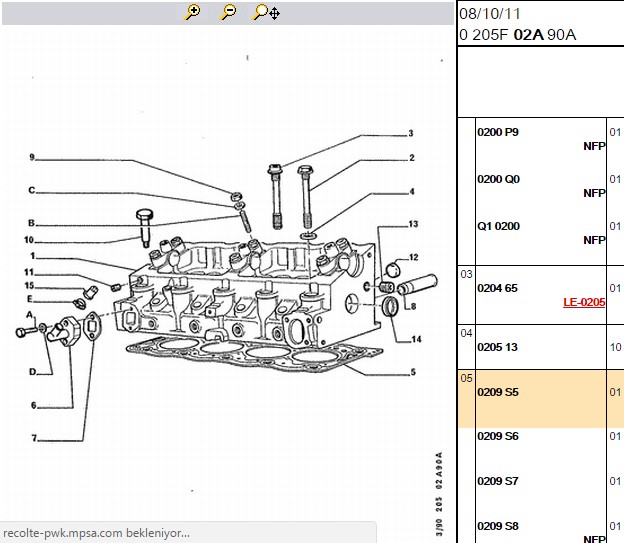Click part number 0209 S7
Screen dimensions: 624x543
498,481
